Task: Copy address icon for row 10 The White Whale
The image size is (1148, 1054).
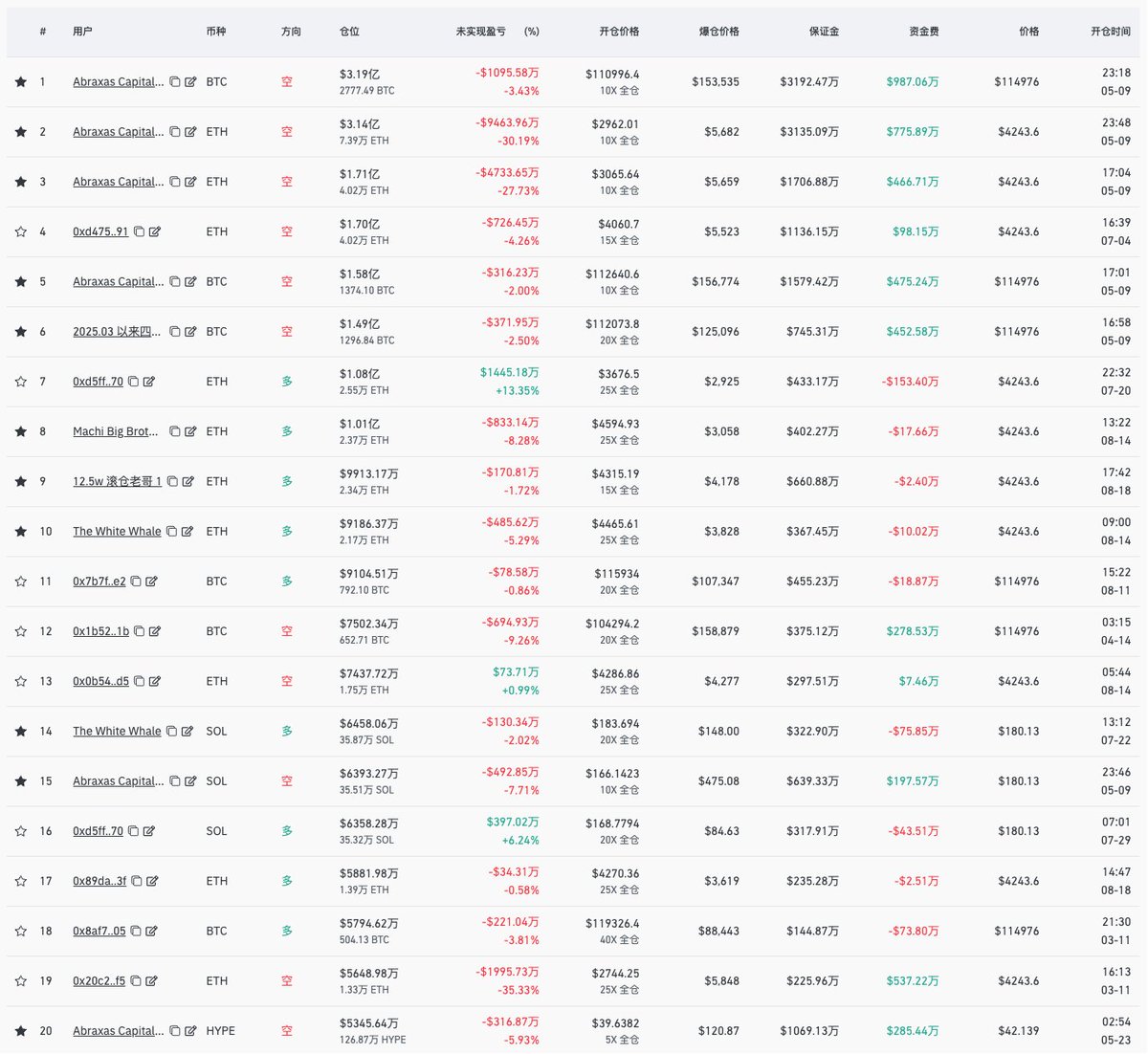Action: tap(171, 531)
